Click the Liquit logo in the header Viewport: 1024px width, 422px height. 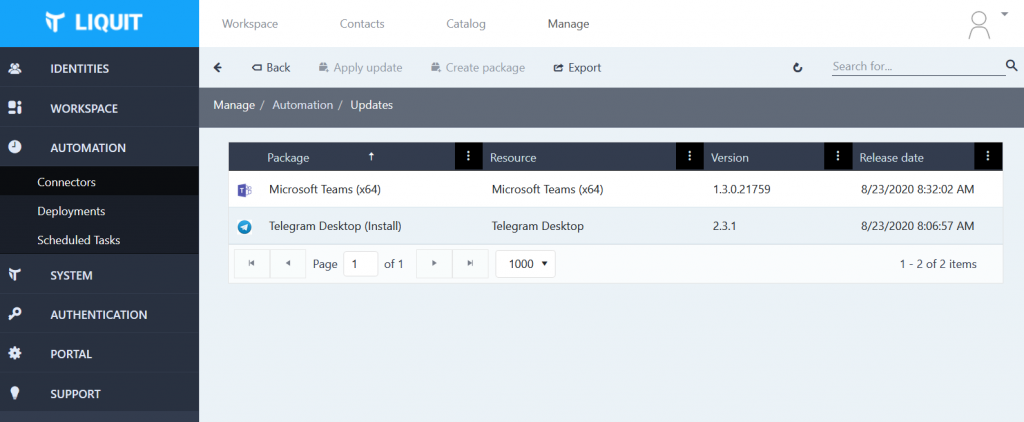(x=93, y=22)
